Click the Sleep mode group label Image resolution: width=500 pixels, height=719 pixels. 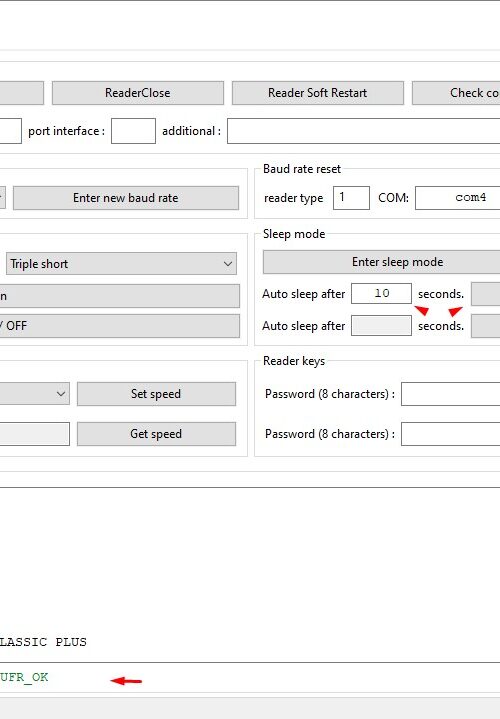tap(294, 234)
